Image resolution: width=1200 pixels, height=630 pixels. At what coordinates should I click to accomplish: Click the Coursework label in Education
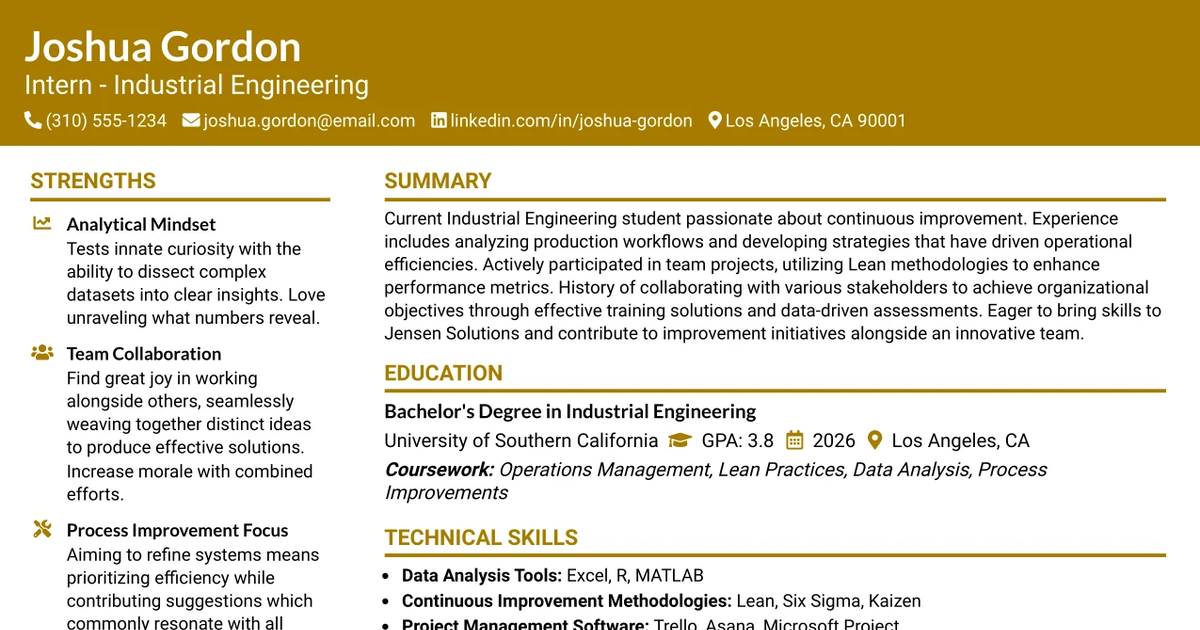coord(439,469)
